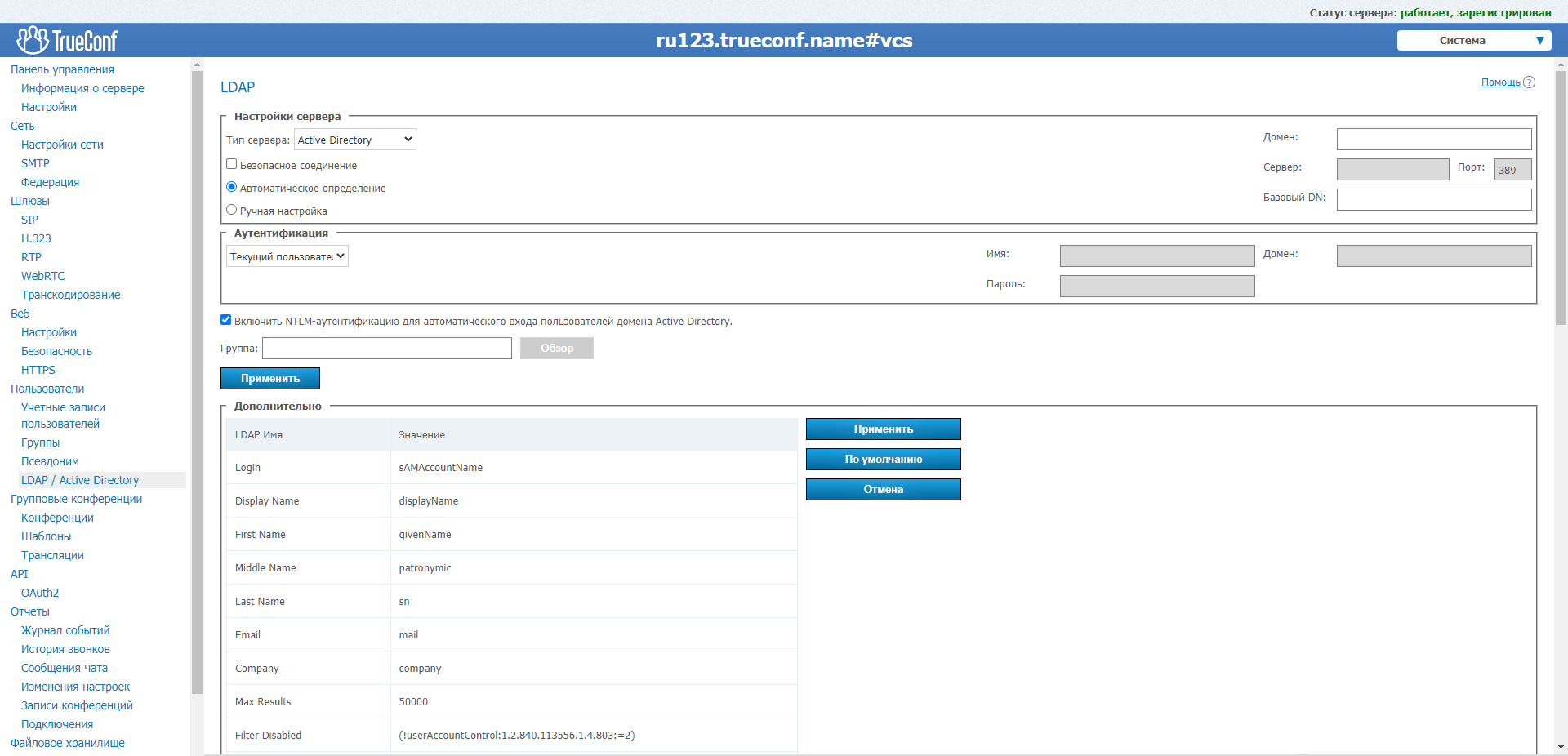1568x756 pixels.
Task: Enable the Безопасное соединение checkbox
Action: pos(232,164)
